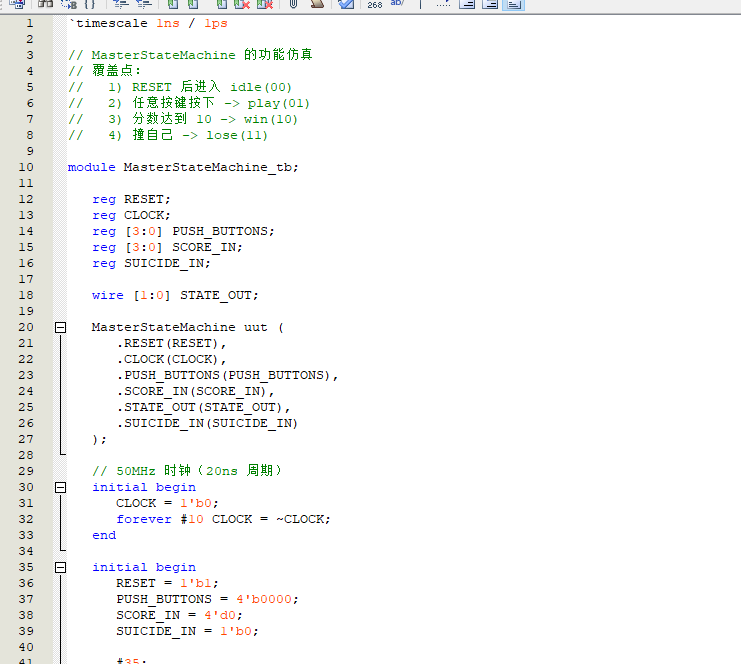Click the '.RESET(RESET),' port connection
Screen dimensions: 741x664
coord(172,344)
